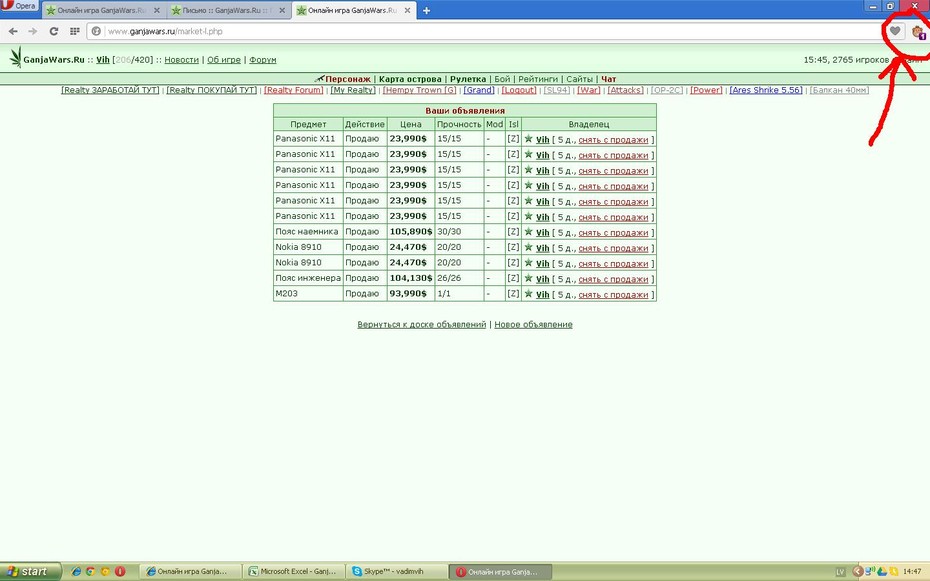Viewport: 930px width, 581px height.
Task: Select the 105,890$ price cell
Action: pyautogui.click(x=410, y=231)
